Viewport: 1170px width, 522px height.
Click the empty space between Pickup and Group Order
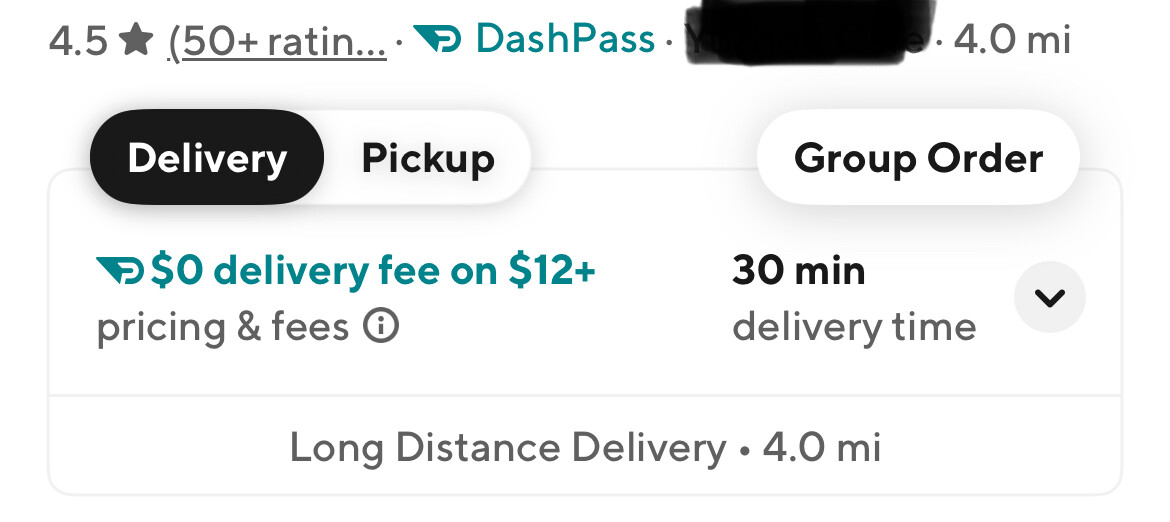tap(642, 158)
